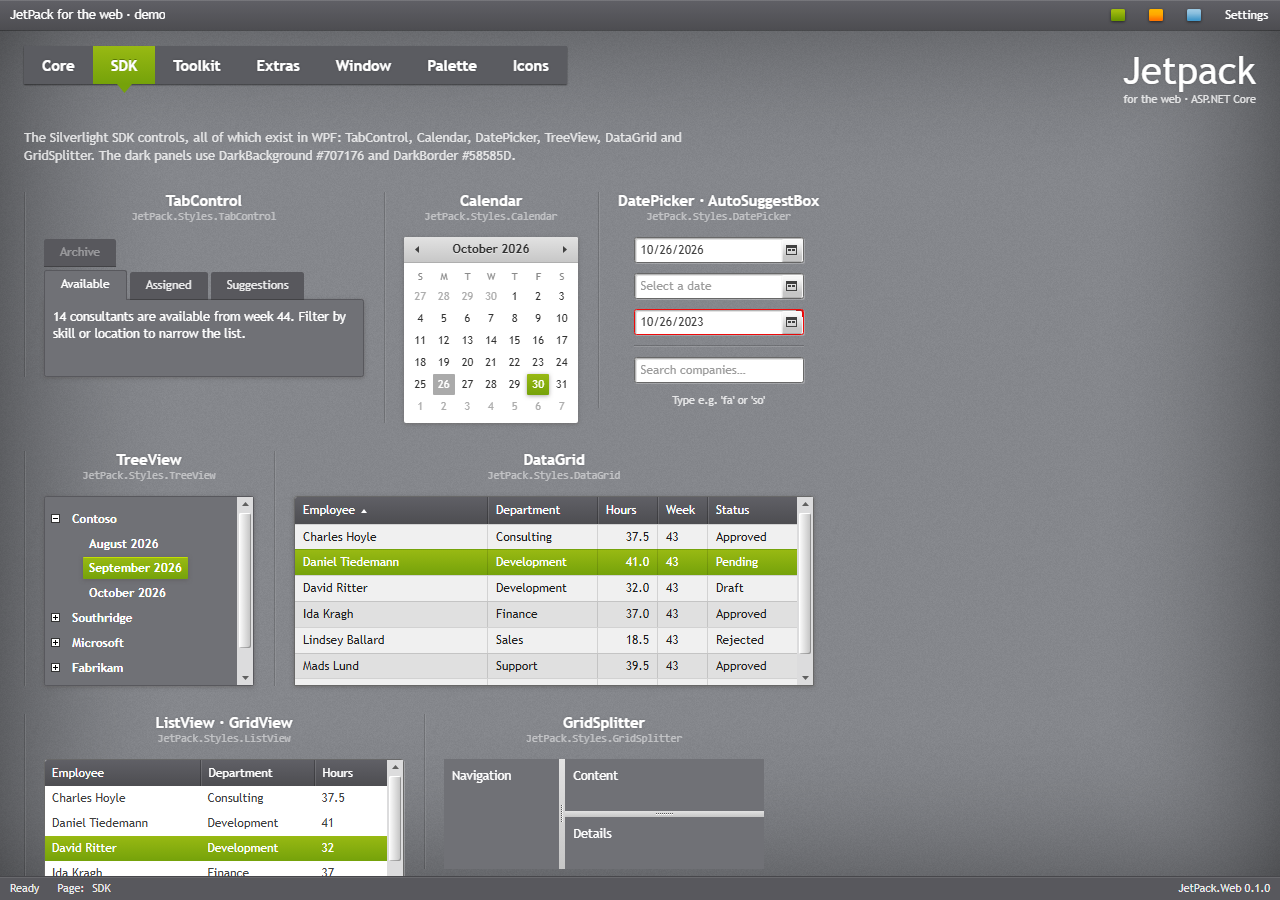Expand the Southridge tree node
Image resolution: width=1280 pixels, height=900 pixels.
click(55, 618)
